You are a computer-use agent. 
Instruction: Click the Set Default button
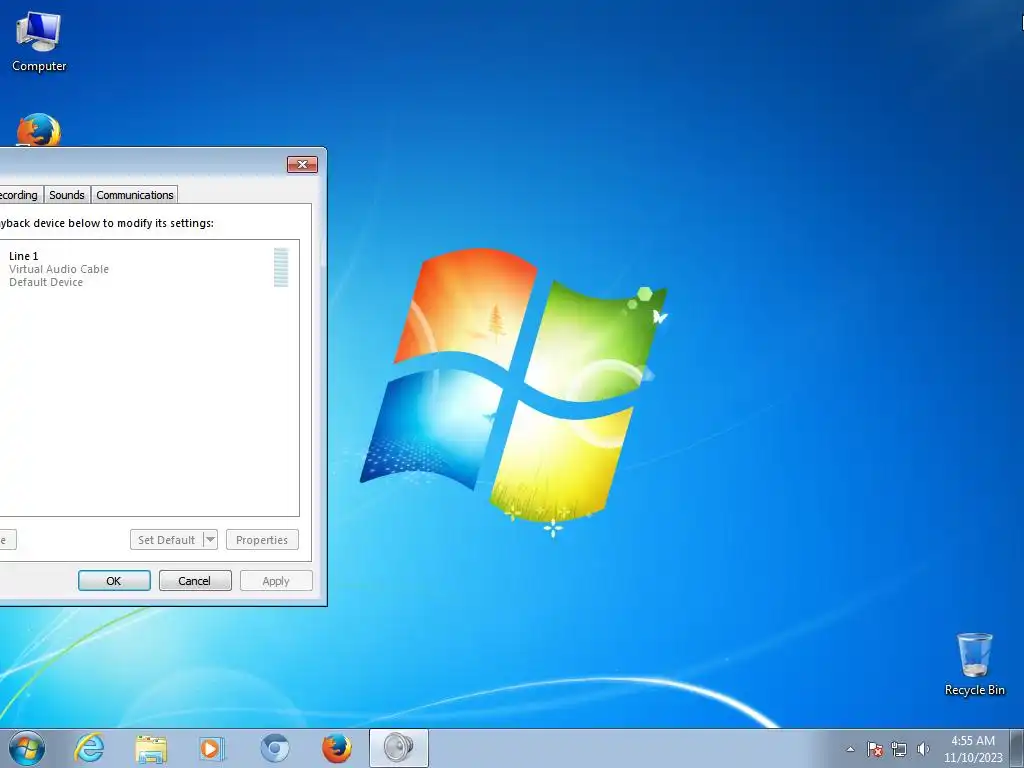click(167, 539)
